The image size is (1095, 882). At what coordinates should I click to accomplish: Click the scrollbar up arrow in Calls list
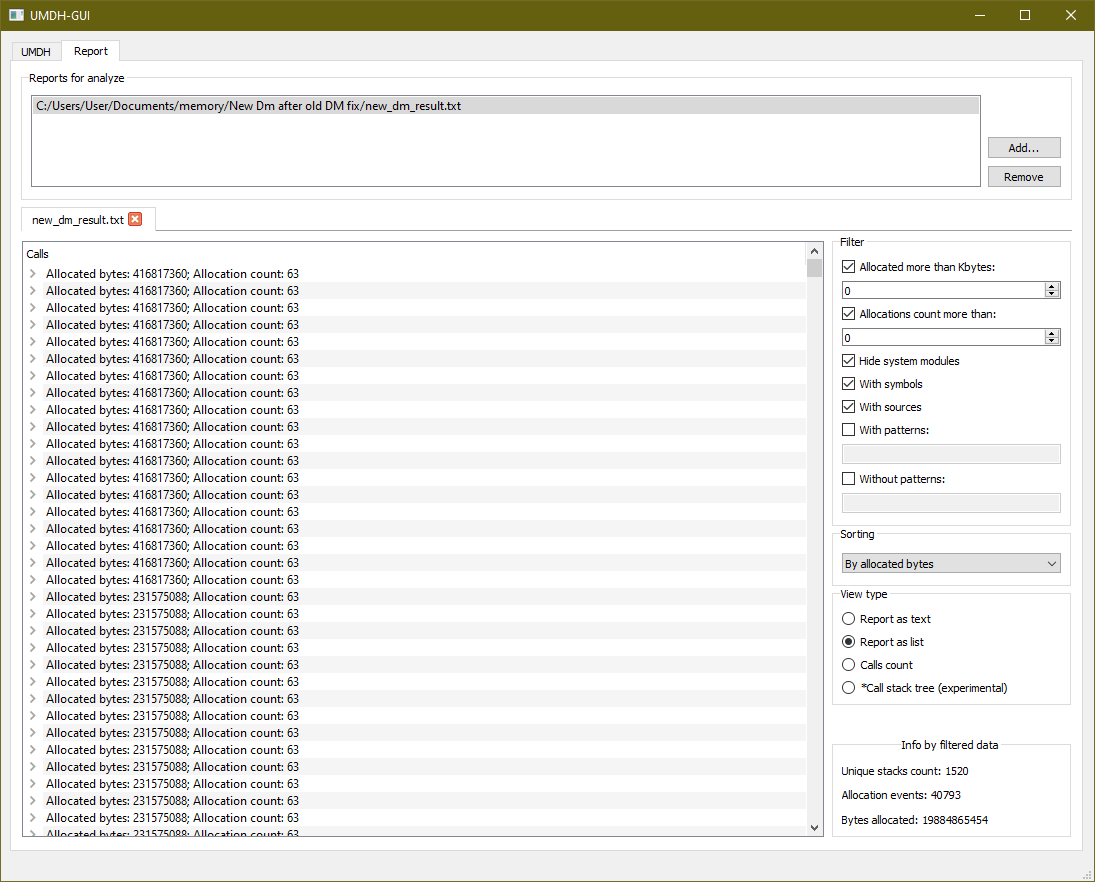(813, 251)
